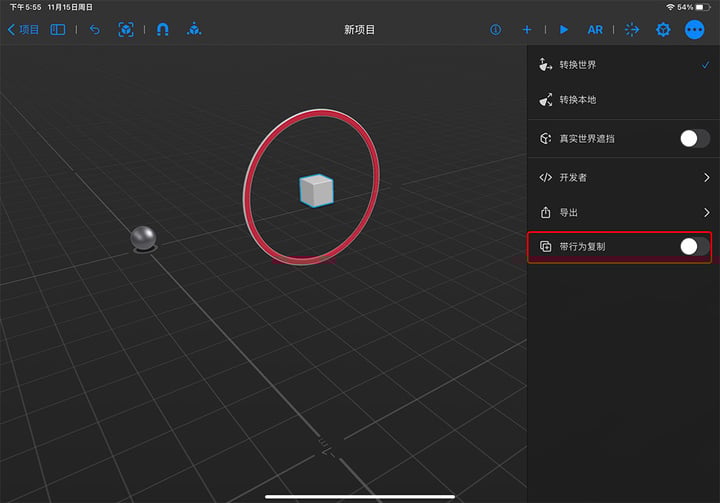
Task: Open the info circle icon
Action: (x=495, y=30)
